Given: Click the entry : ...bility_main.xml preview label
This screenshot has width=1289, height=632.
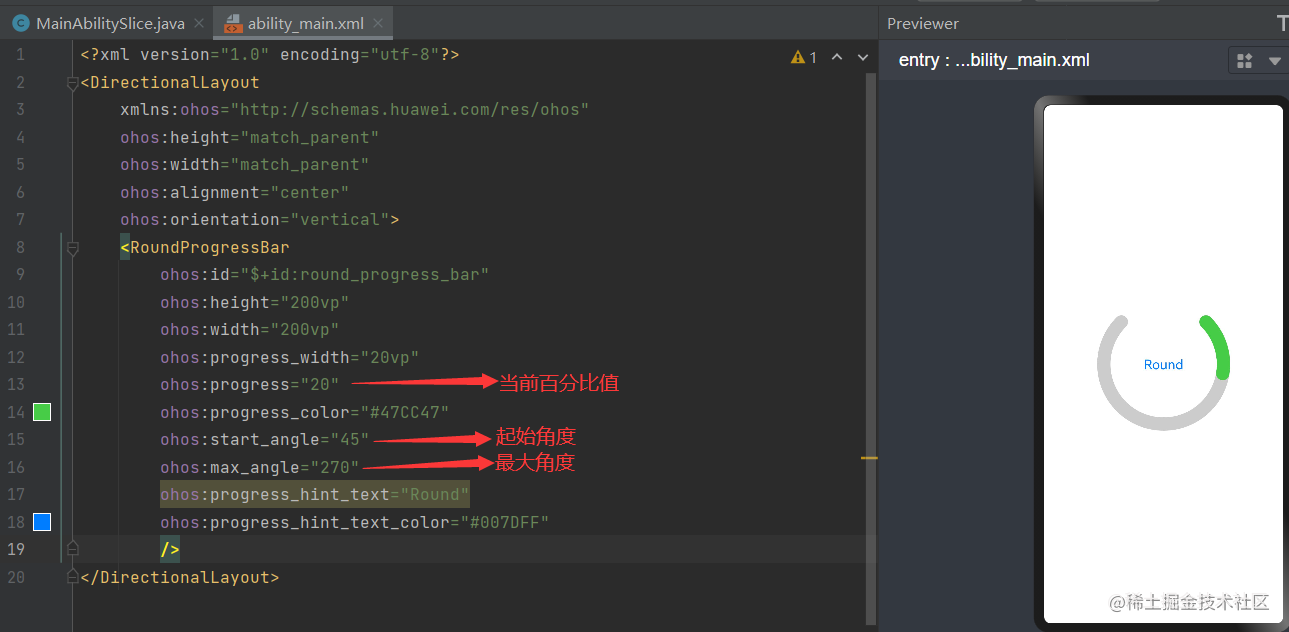Looking at the screenshot, I should pyautogui.click(x=994, y=60).
